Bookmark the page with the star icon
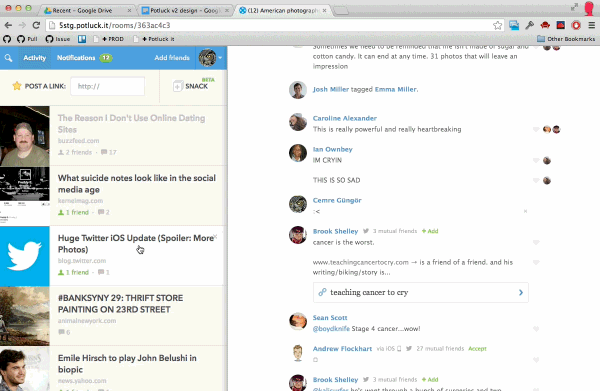 [x=497, y=25]
